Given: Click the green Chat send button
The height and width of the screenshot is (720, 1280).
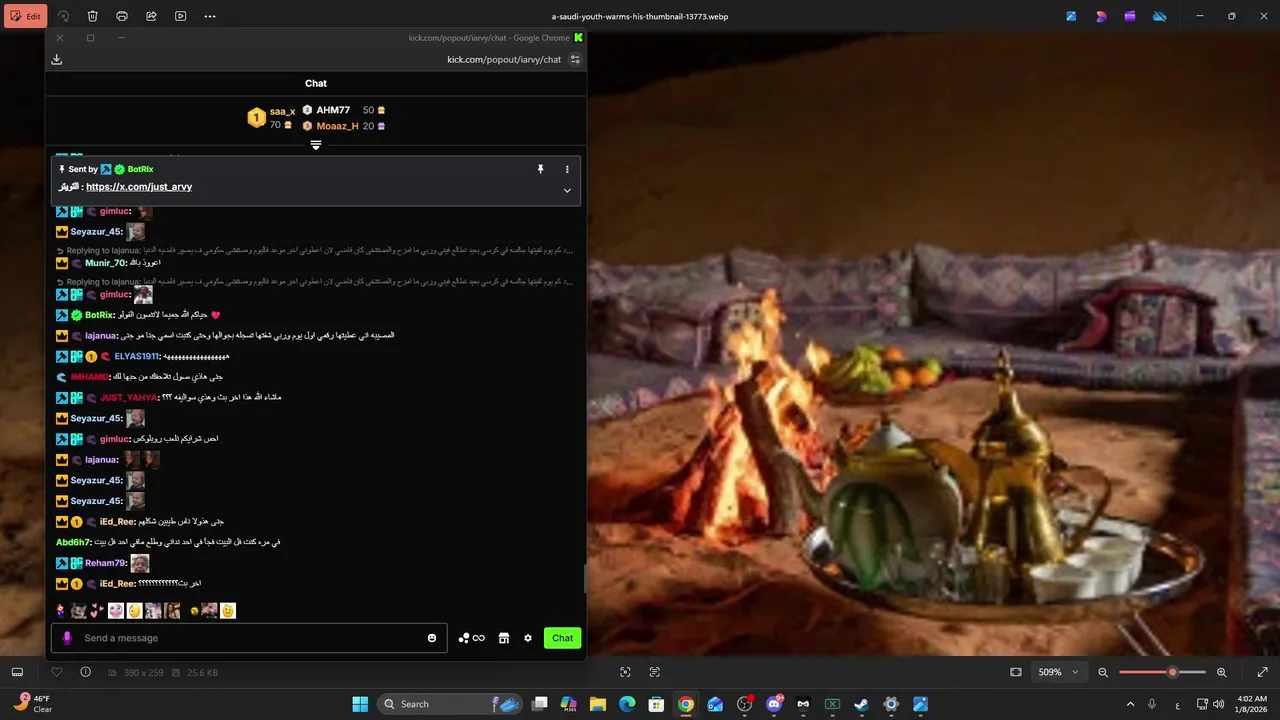Looking at the screenshot, I should point(563,638).
